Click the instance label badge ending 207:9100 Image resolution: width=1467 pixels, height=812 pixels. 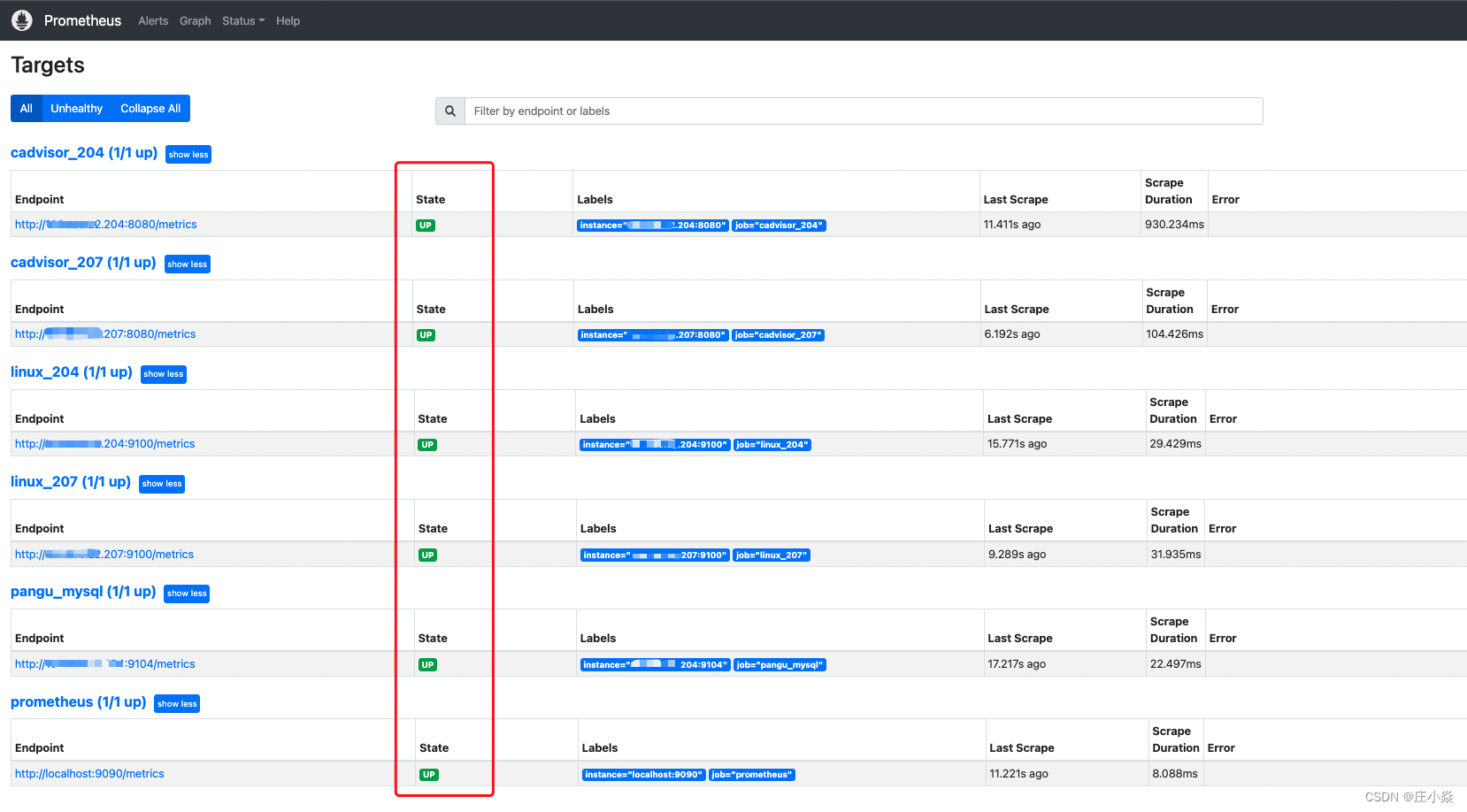(656, 555)
